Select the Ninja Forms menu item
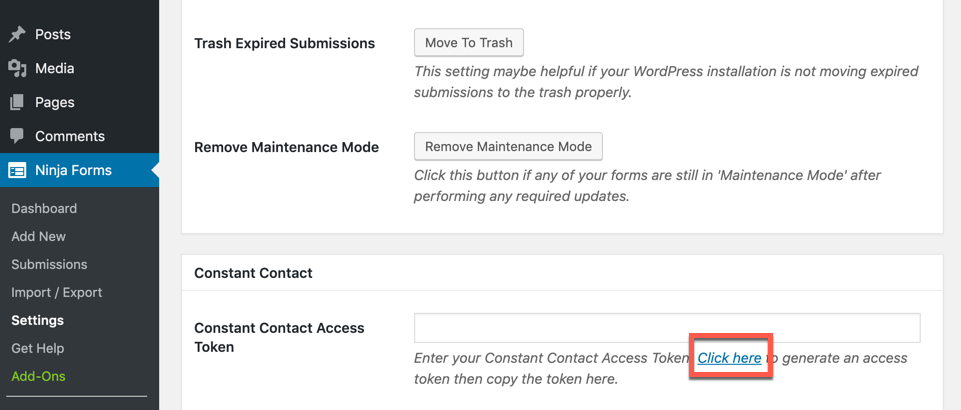Image resolution: width=961 pixels, height=410 pixels. coord(73,170)
